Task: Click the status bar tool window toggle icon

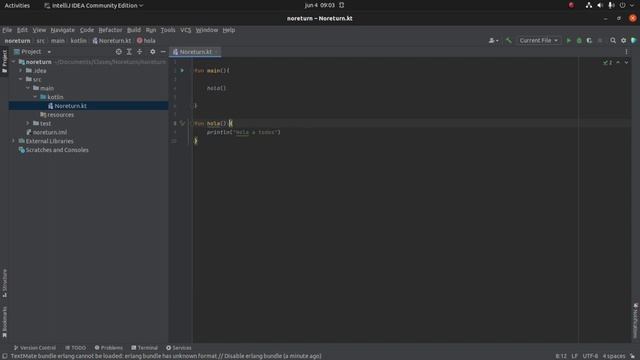Action: (4, 356)
